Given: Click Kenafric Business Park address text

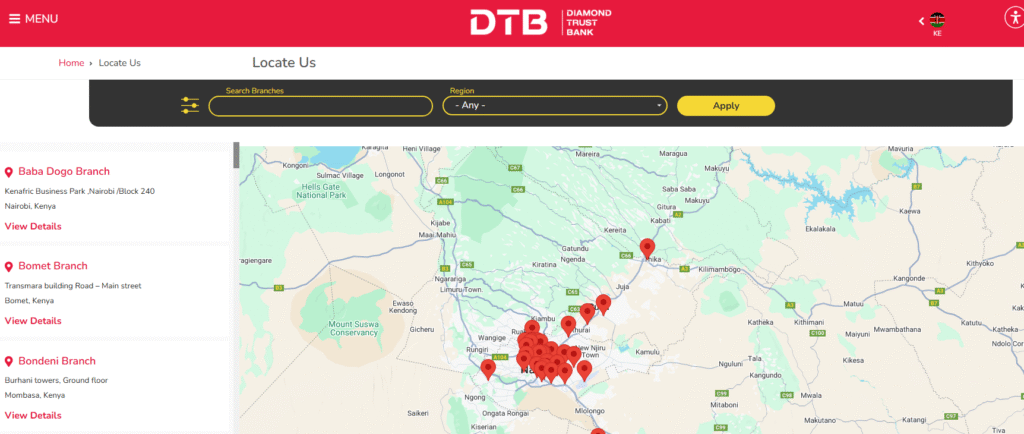Looking at the screenshot, I should [80, 191].
